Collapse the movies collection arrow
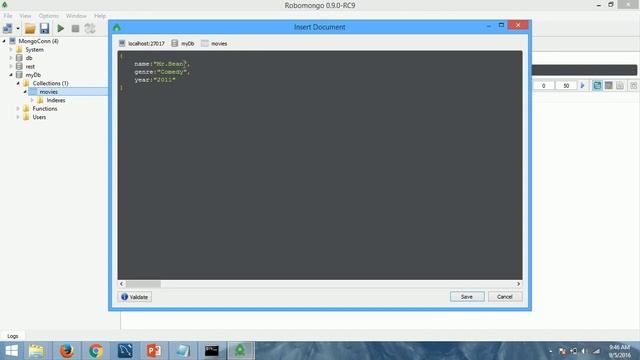Image resolution: width=640 pixels, height=360 pixels. 25,92
